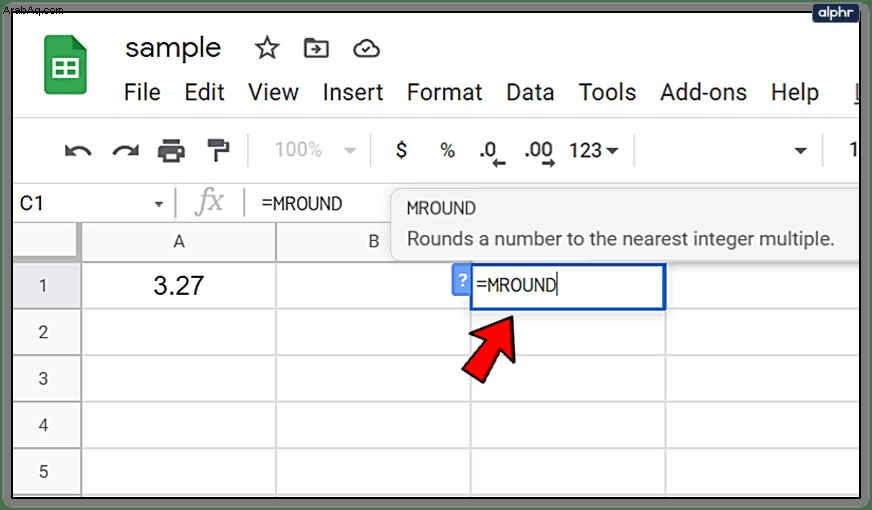Image resolution: width=872 pixels, height=510 pixels.
Task: Open the Format menu
Action: (x=444, y=92)
